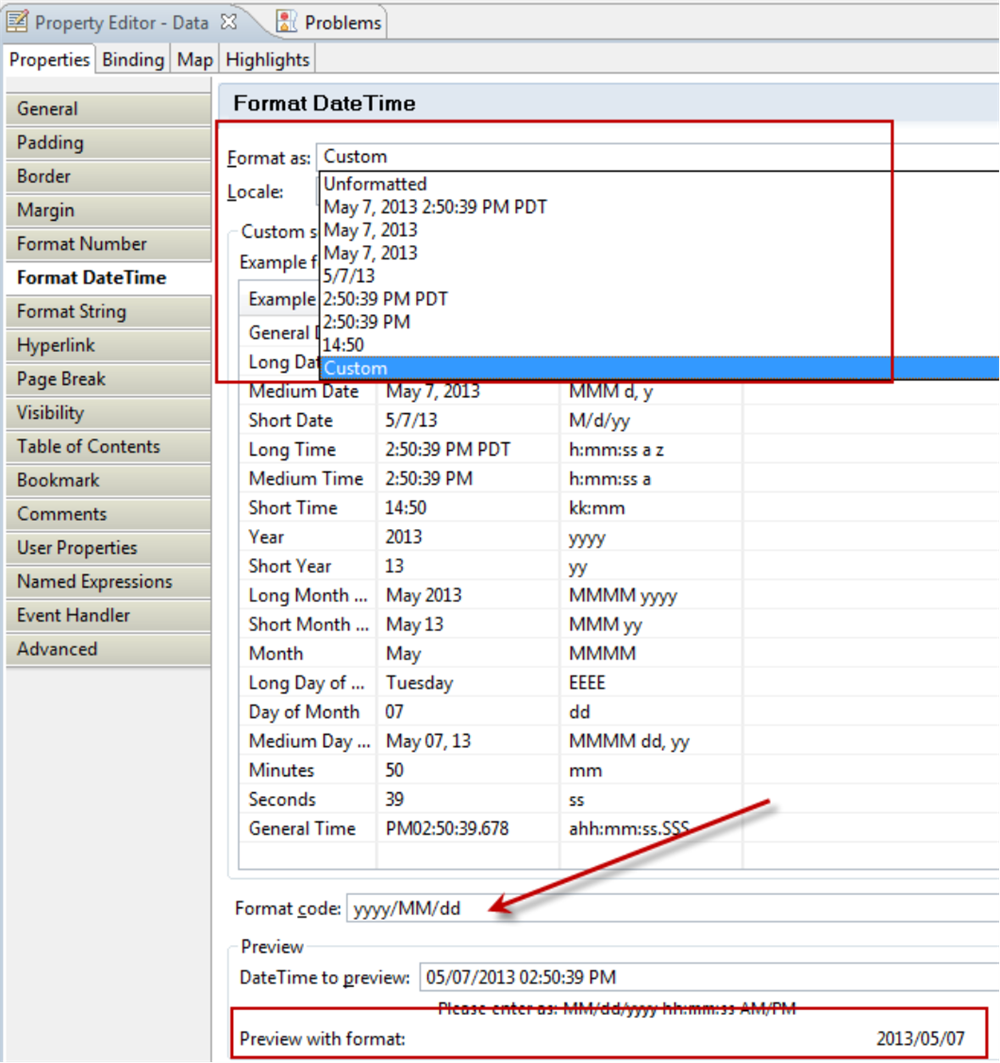Select the 'May 2013' example cell
The width and height of the screenshot is (1000, 1063).
pyautogui.click(x=468, y=596)
